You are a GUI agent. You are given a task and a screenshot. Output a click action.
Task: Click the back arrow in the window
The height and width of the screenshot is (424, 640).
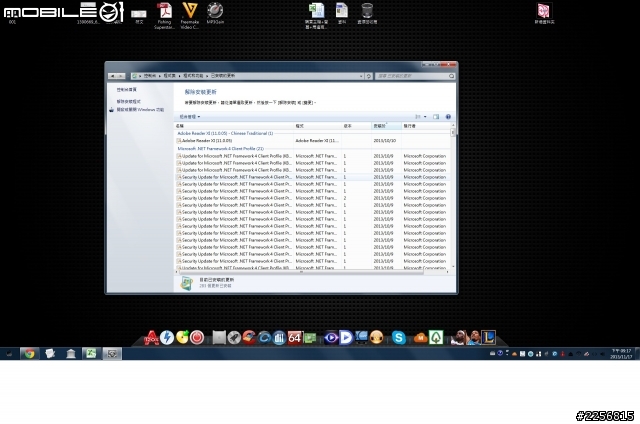click(x=112, y=76)
